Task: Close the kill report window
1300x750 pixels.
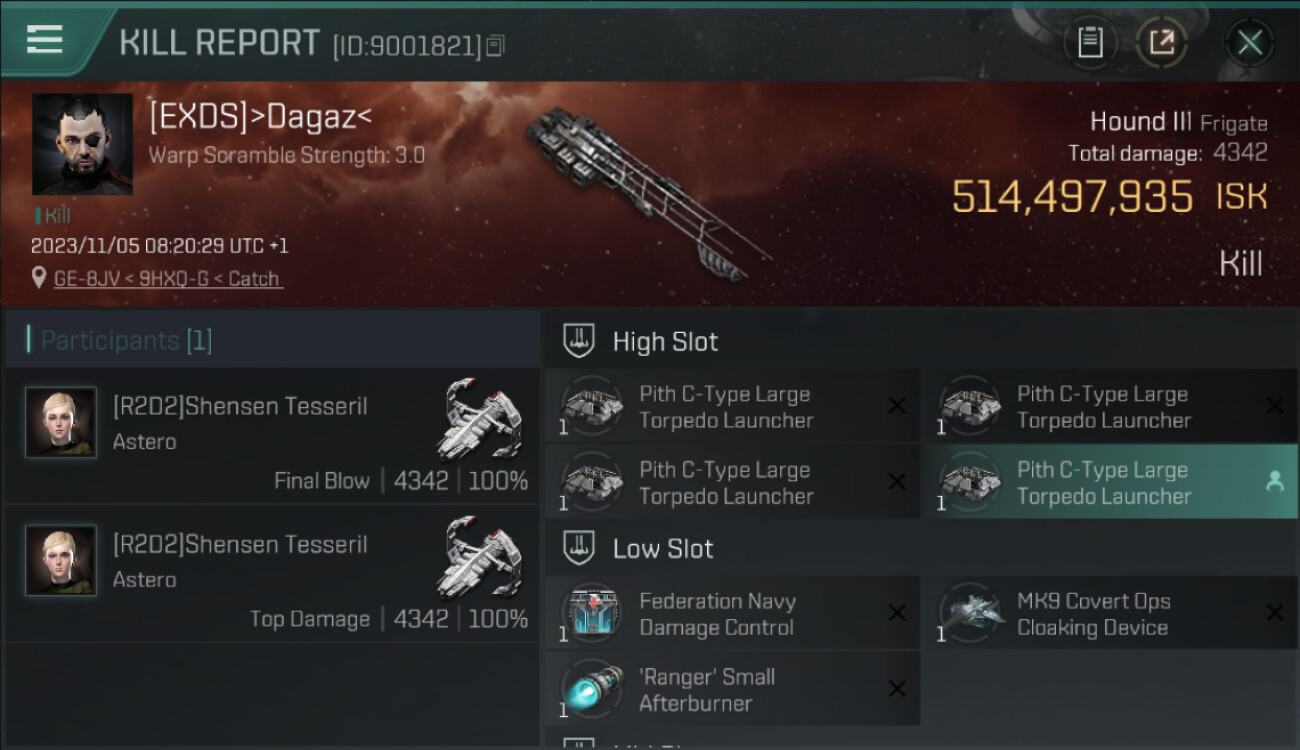Action: click(x=1249, y=43)
